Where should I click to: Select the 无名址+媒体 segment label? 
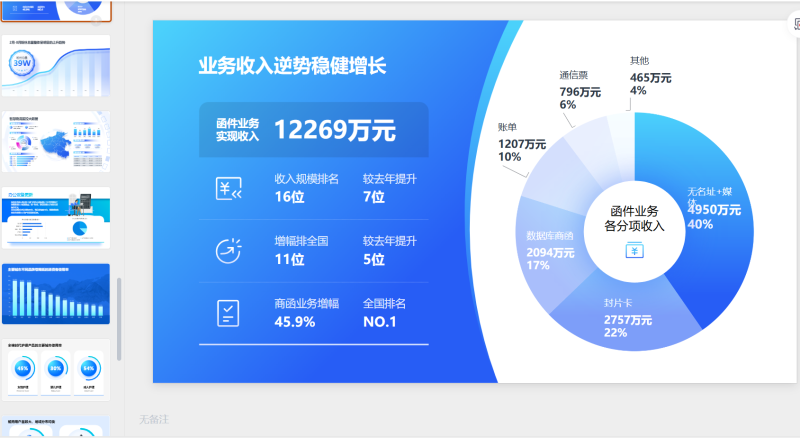click(709, 196)
